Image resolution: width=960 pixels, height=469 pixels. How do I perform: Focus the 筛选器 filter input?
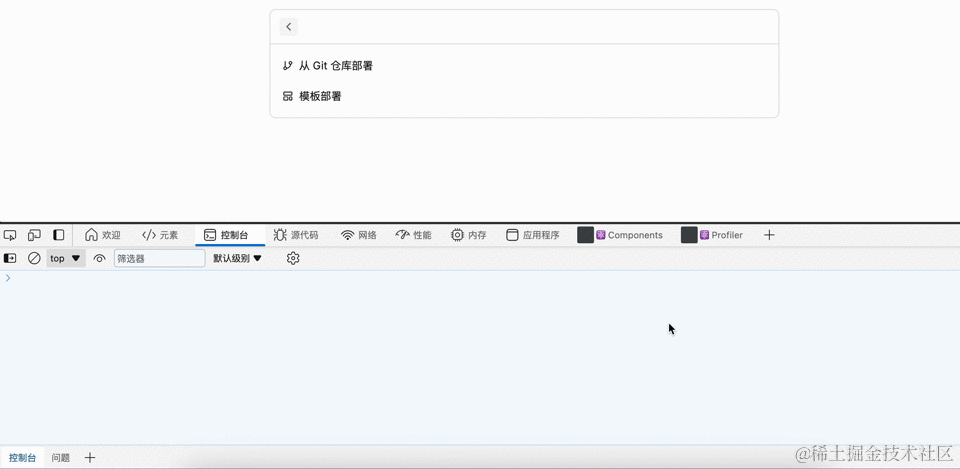160,258
